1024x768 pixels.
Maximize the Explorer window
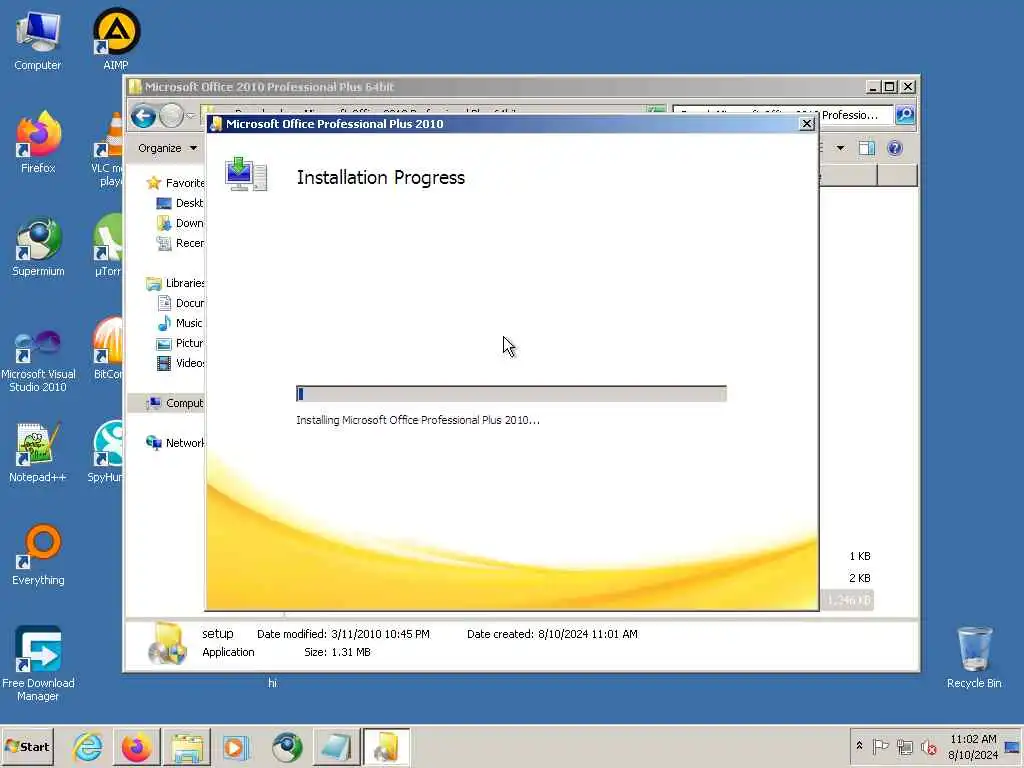click(x=890, y=86)
